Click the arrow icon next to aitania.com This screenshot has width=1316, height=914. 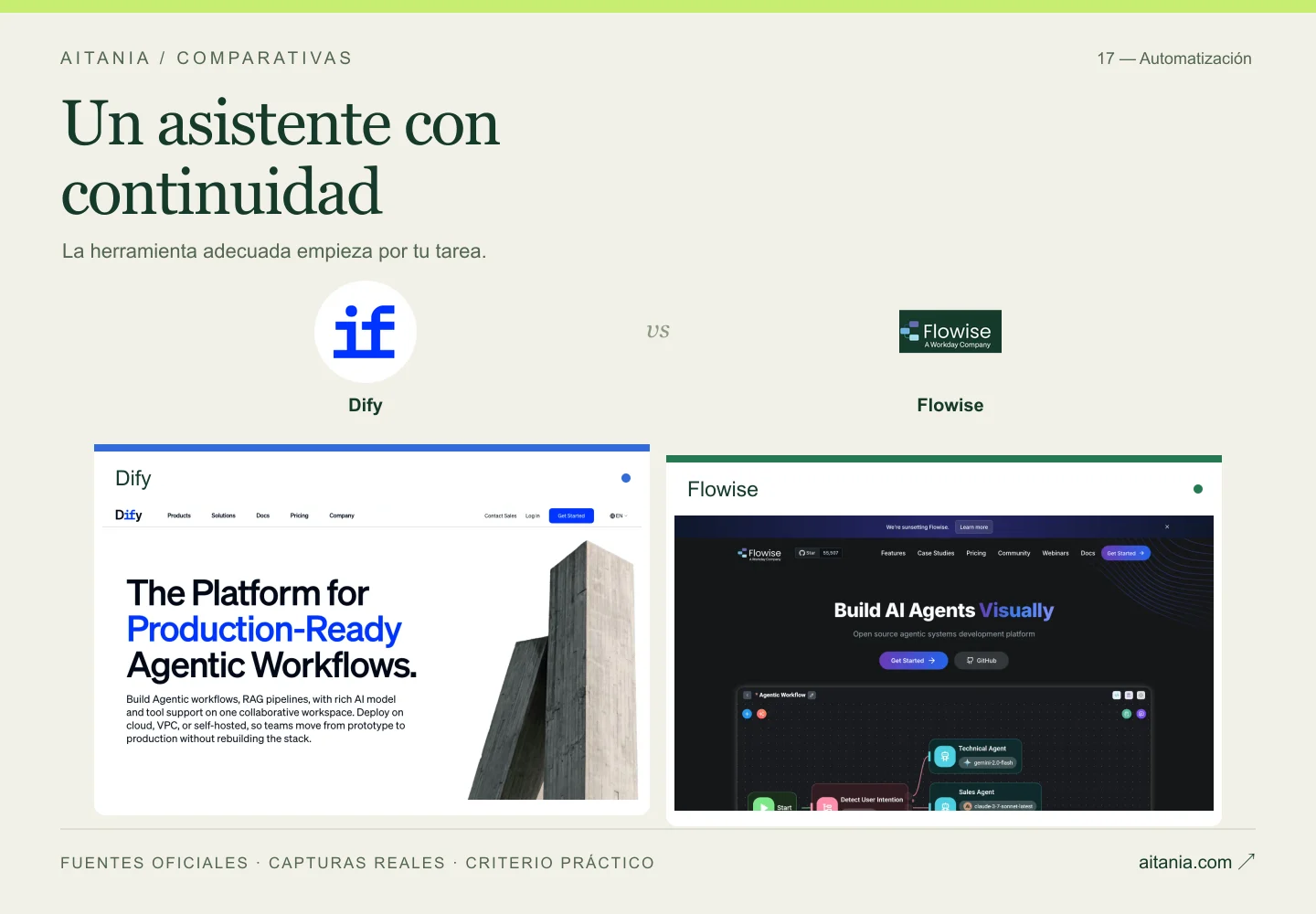[1247, 861]
